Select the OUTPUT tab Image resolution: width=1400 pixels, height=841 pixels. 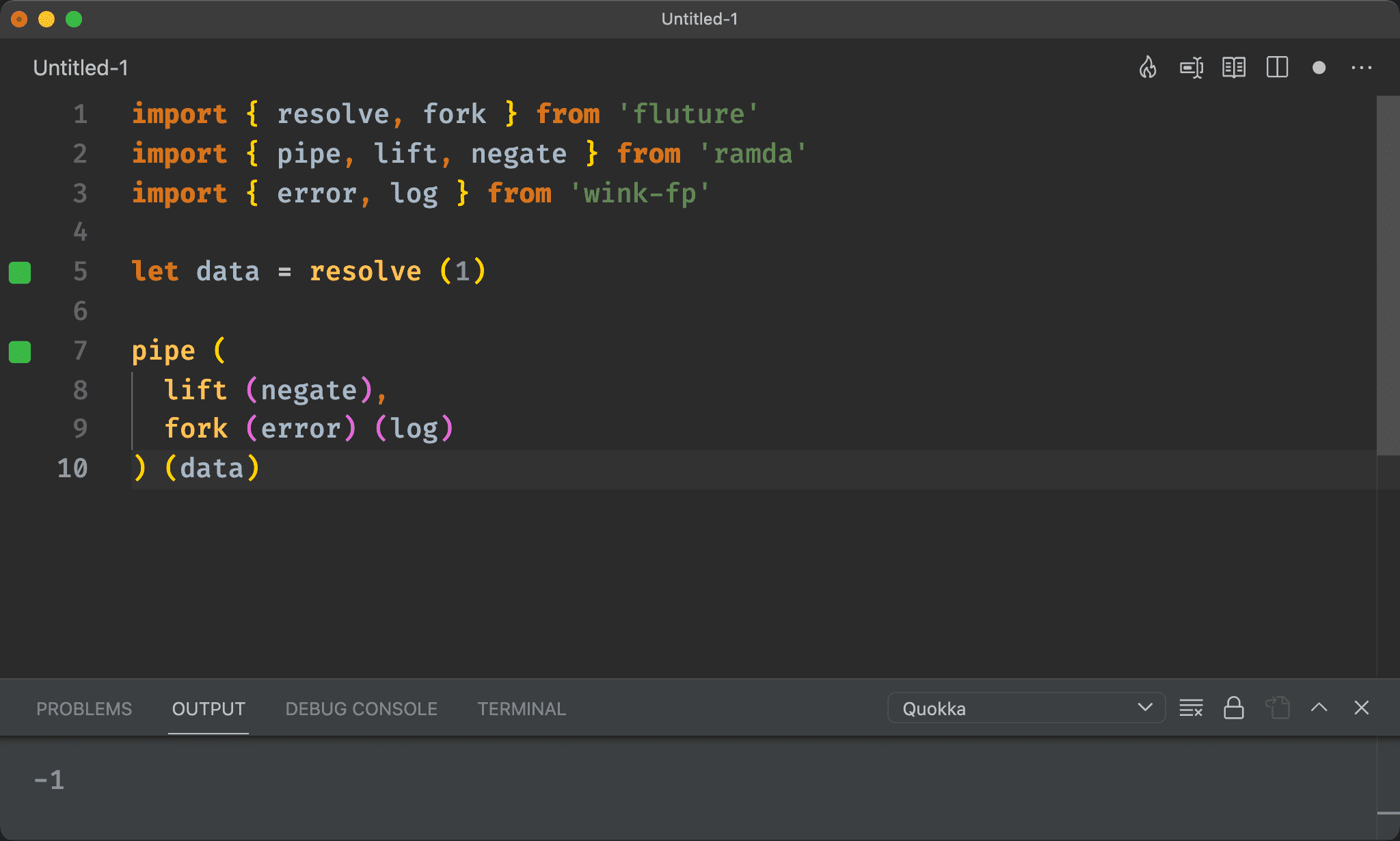208,709
